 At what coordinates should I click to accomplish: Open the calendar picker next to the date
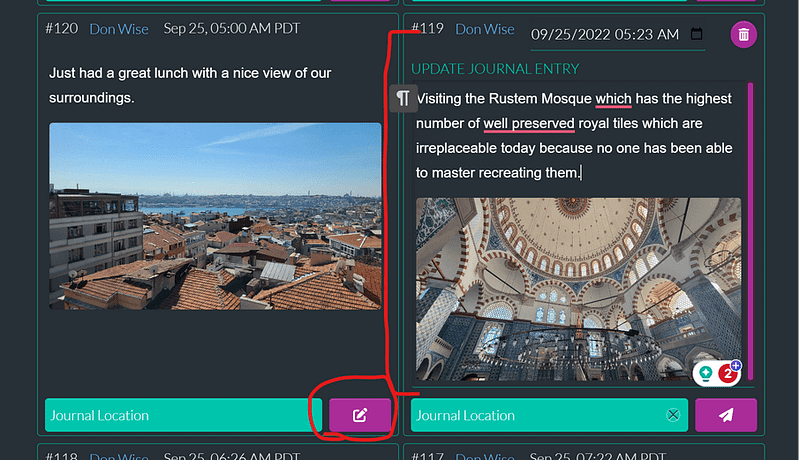696,34
